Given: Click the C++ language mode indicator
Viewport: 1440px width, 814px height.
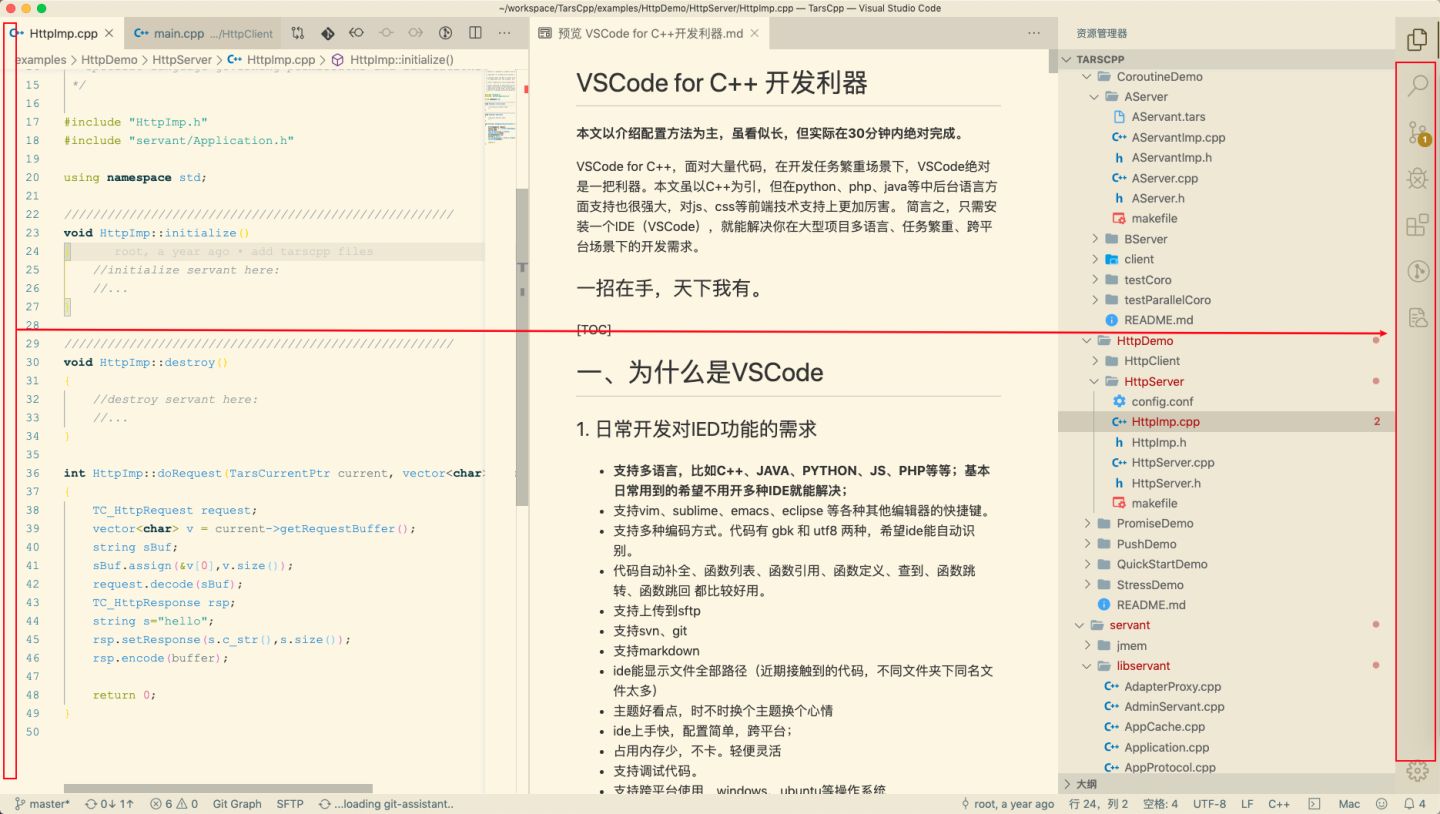Looking at the screenshot, I should click(x=1280, y=803).
